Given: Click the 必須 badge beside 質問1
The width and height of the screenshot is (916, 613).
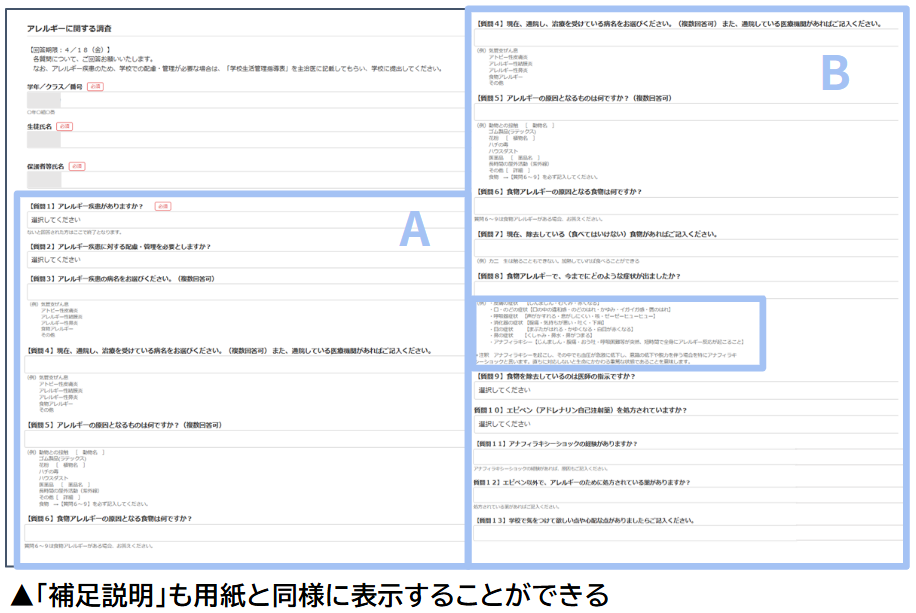Looking at the screenshot, I should coord(163,206).
